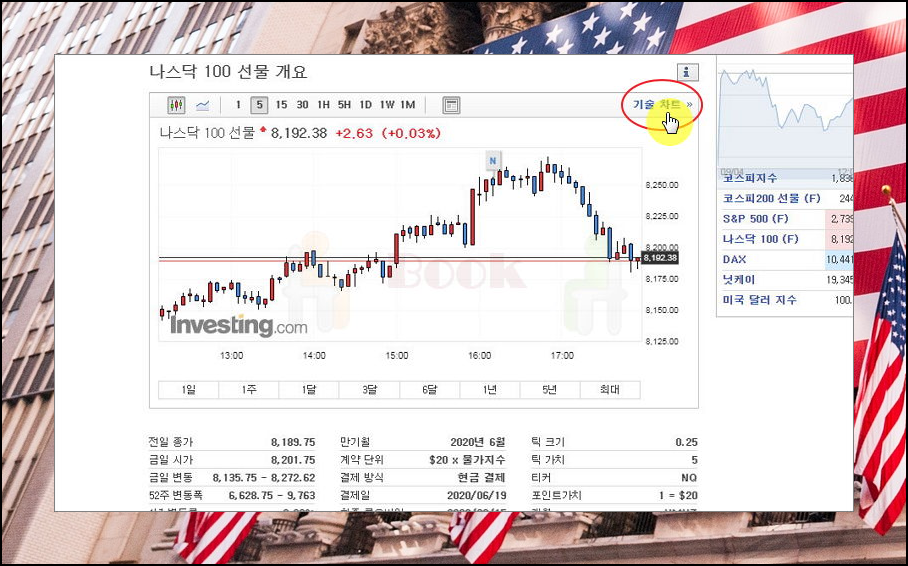Select the 15 minute interval
The width and height of the screenshot is (908, 566).
[281, 105]
